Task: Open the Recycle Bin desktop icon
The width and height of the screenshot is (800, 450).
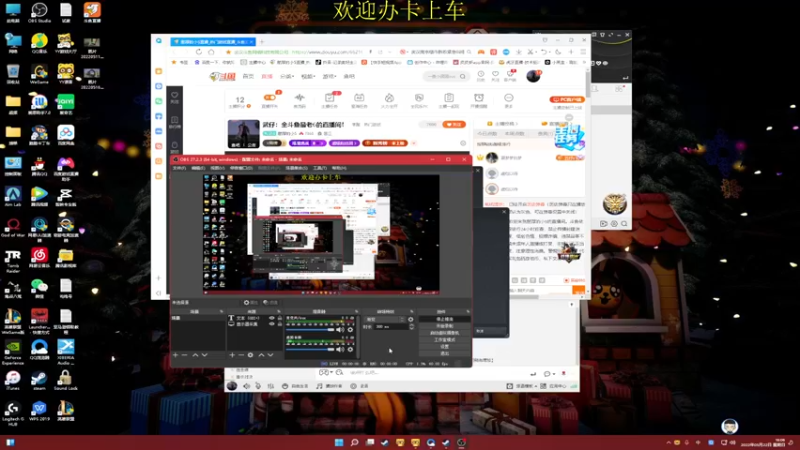Action: point(13,74)
